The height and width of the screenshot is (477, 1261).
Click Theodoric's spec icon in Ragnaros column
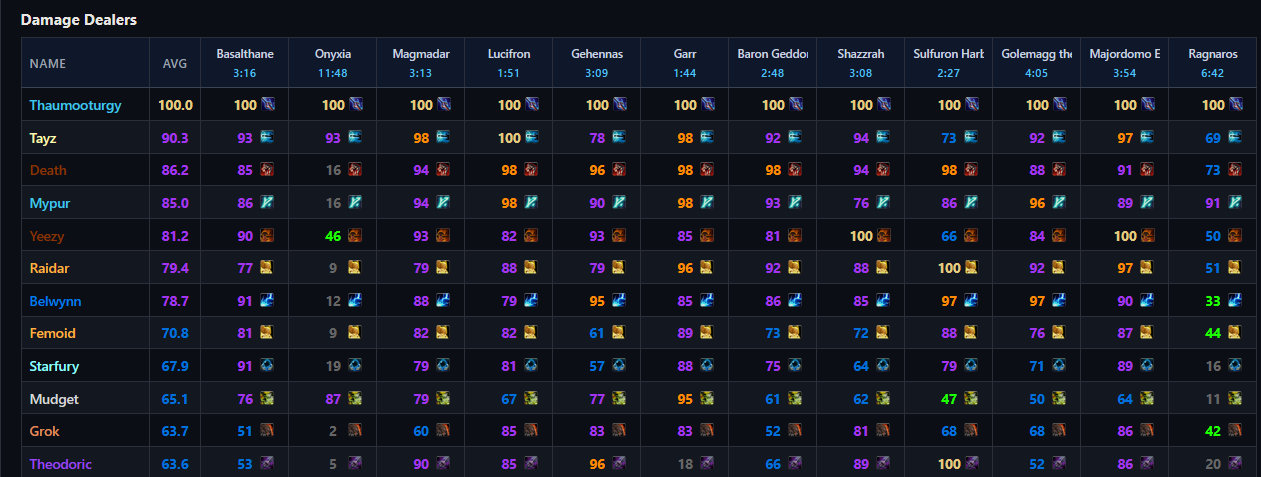pos(1235,464)
